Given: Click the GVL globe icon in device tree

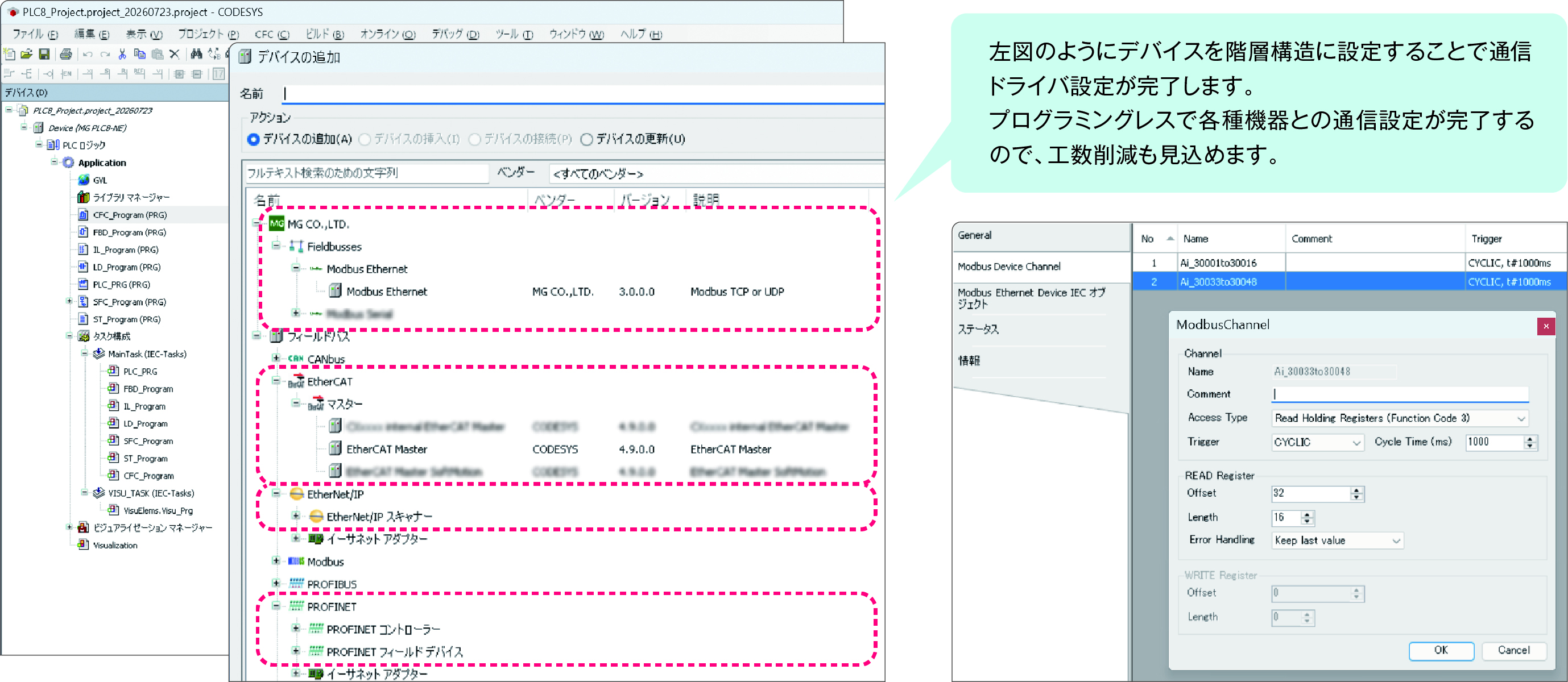Looking at the screenshot, I should pos(84,180).
